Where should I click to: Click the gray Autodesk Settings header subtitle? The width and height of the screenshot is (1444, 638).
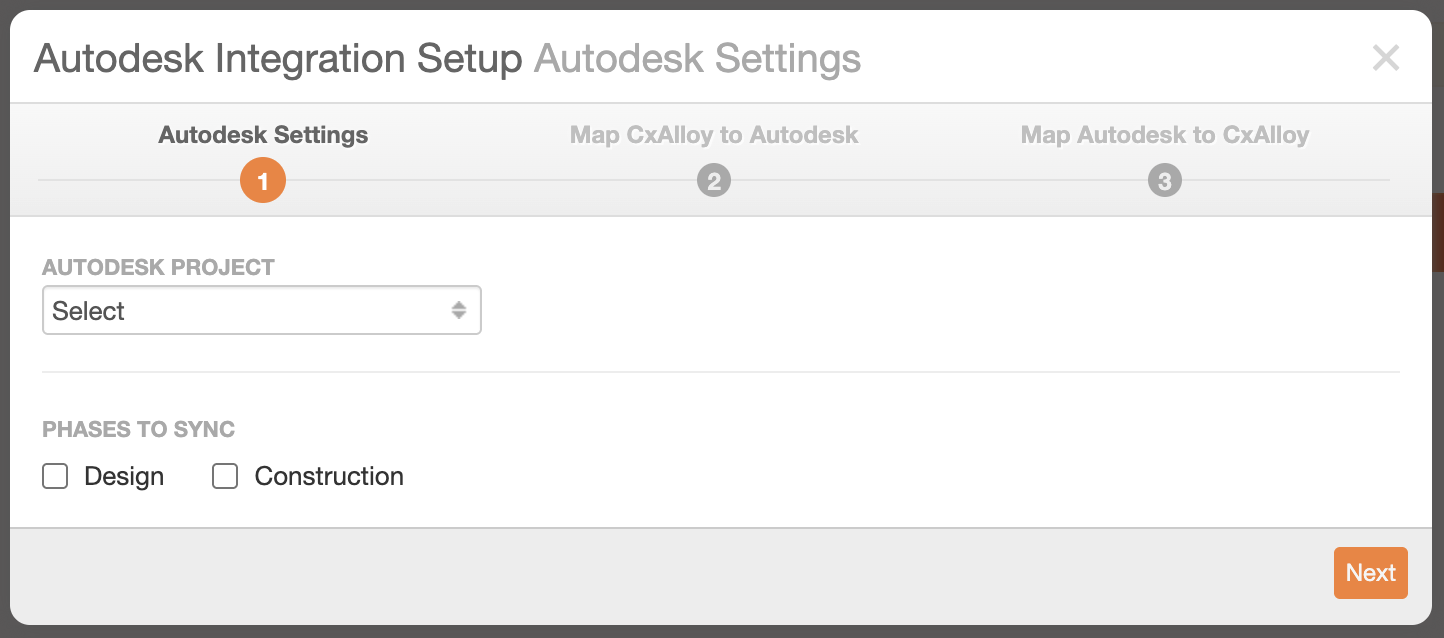[697, 59]
